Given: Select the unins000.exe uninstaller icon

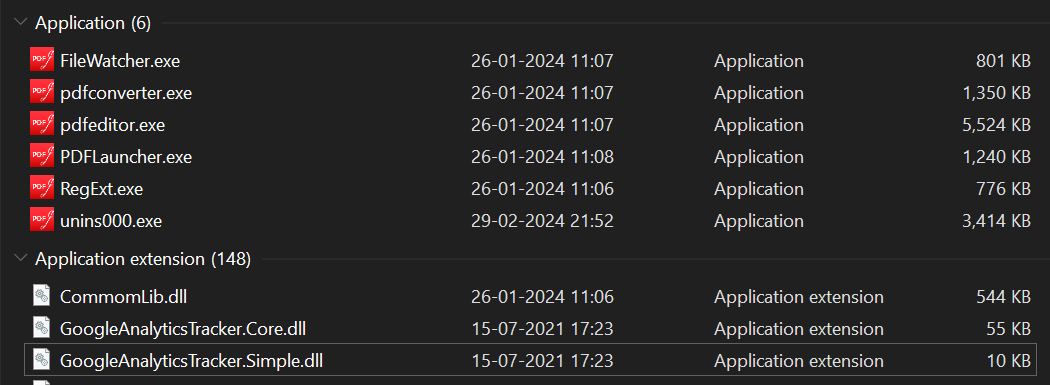Looking at the screenshot, I should [42, 220].
